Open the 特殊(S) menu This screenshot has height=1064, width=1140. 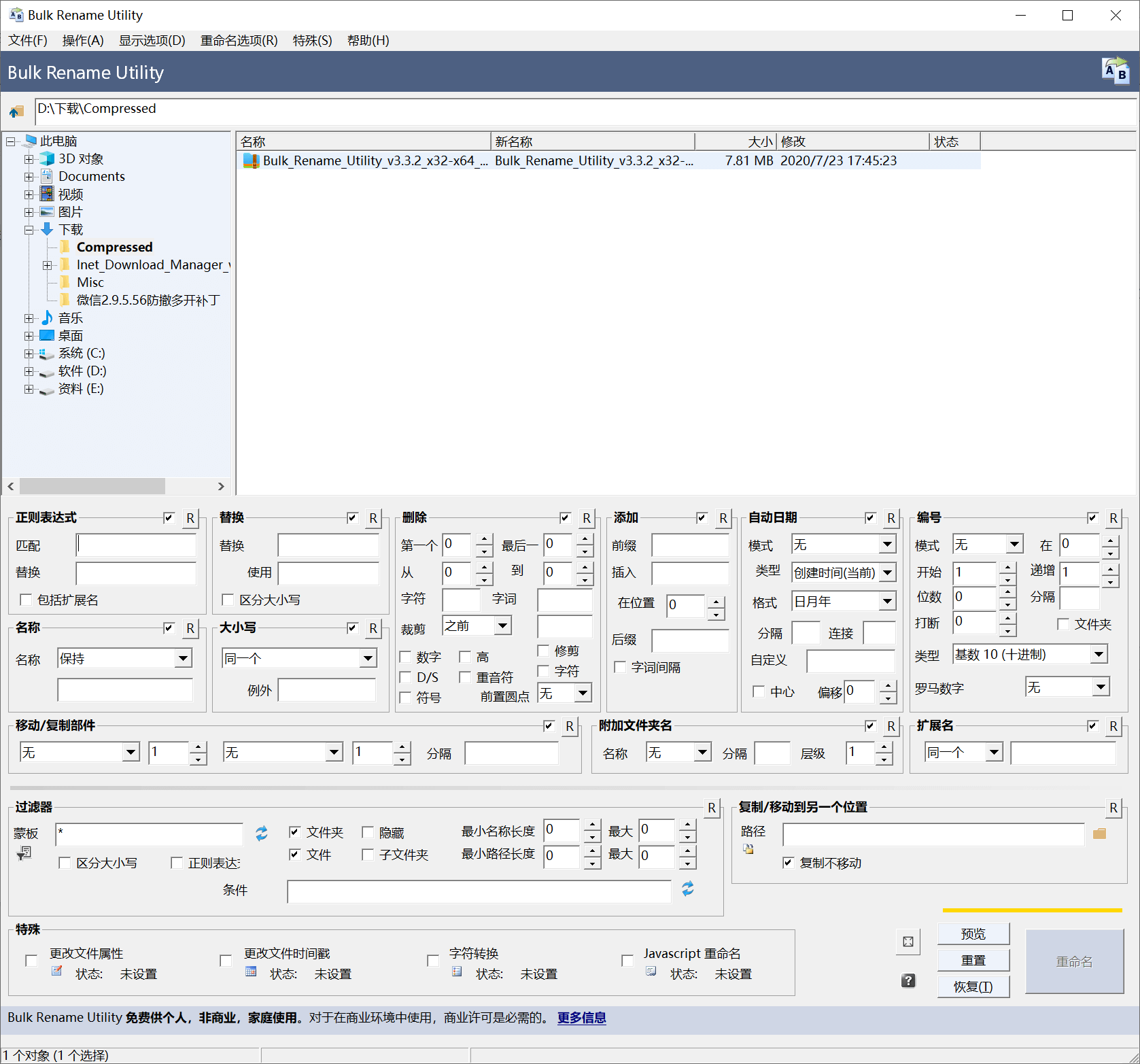[312, 40]
